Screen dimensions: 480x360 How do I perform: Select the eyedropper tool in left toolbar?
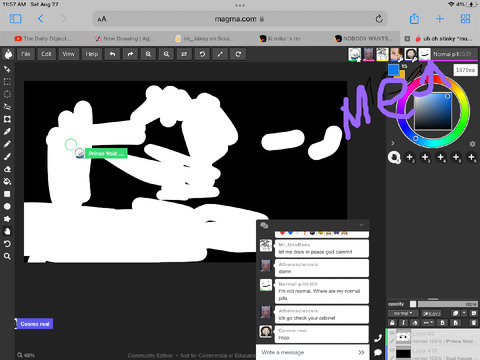pos(7,132)
